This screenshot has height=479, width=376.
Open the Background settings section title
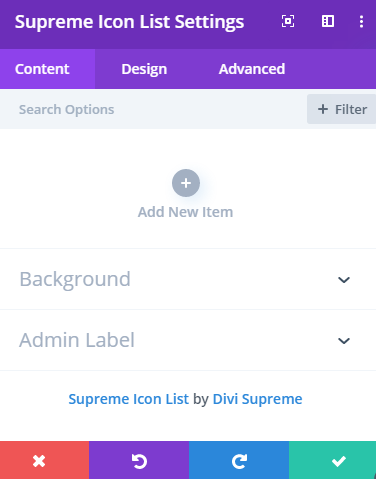click(x=75, y=279)
